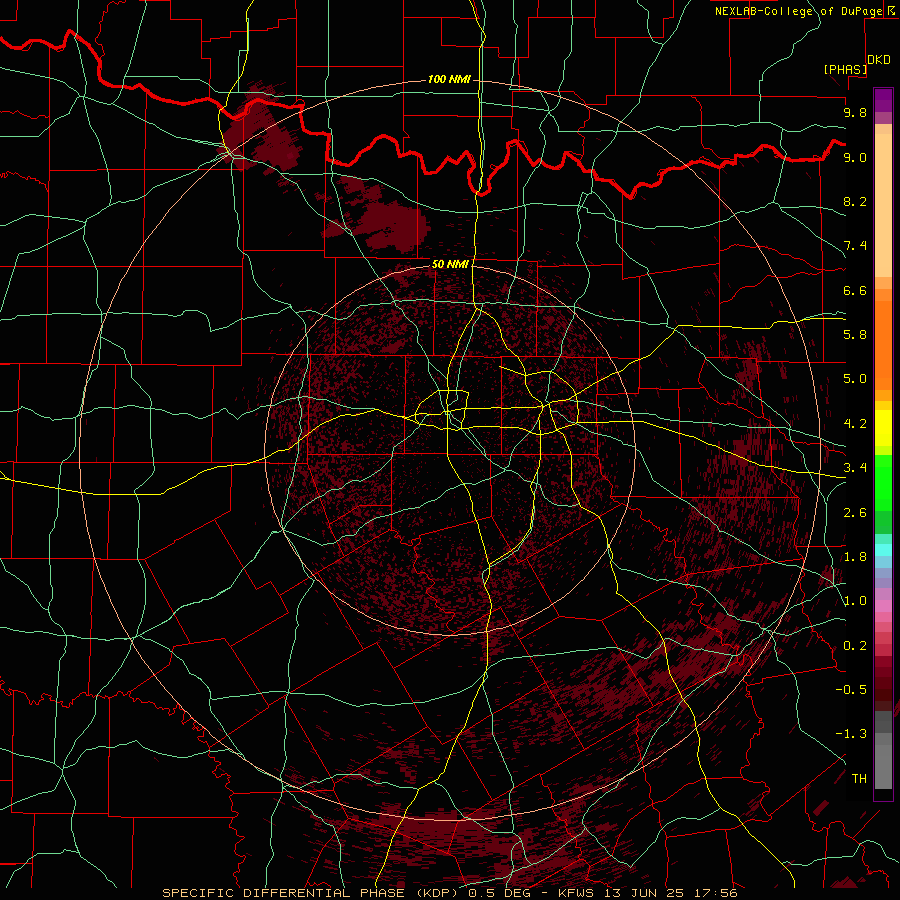Screen dimensions: 900x900
Task: Click the 0.2 scale value
Action: [x=855, y=646]
